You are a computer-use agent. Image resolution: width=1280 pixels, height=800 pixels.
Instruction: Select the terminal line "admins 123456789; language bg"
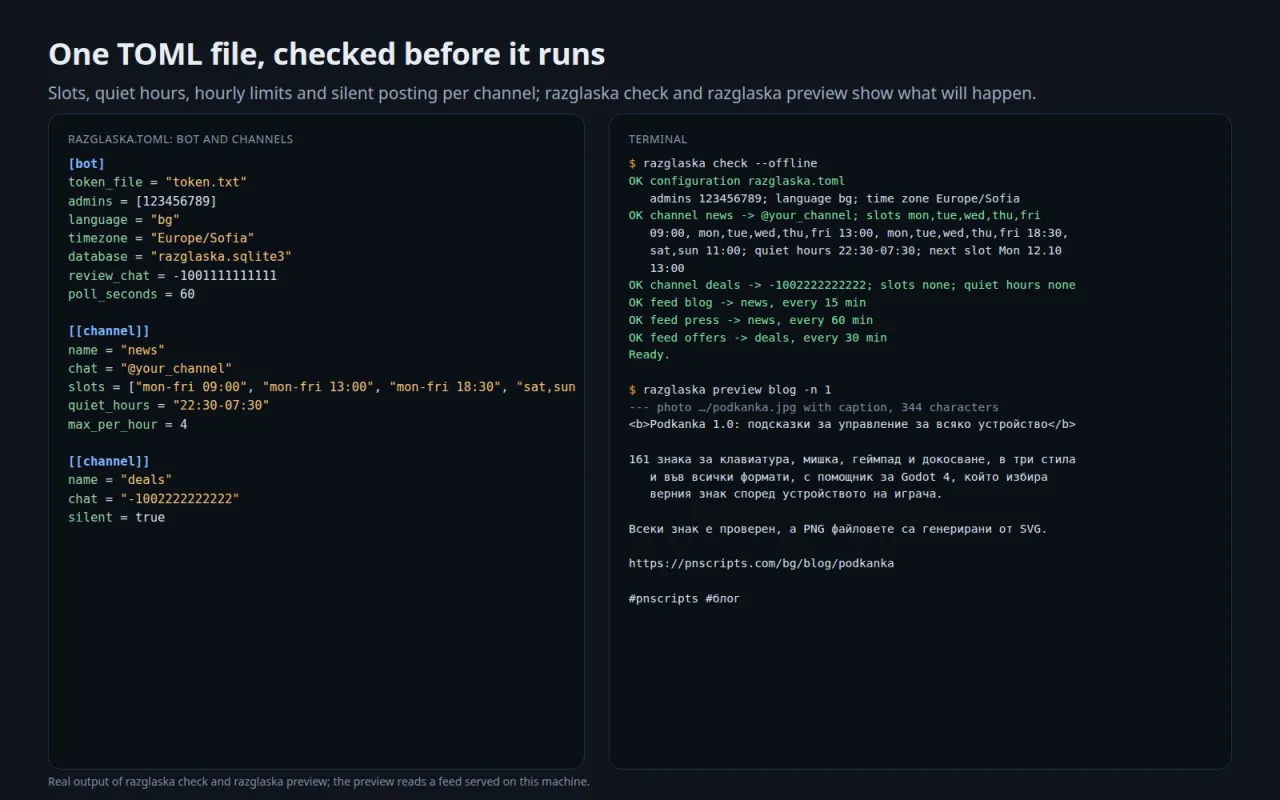tap(835, 198)
